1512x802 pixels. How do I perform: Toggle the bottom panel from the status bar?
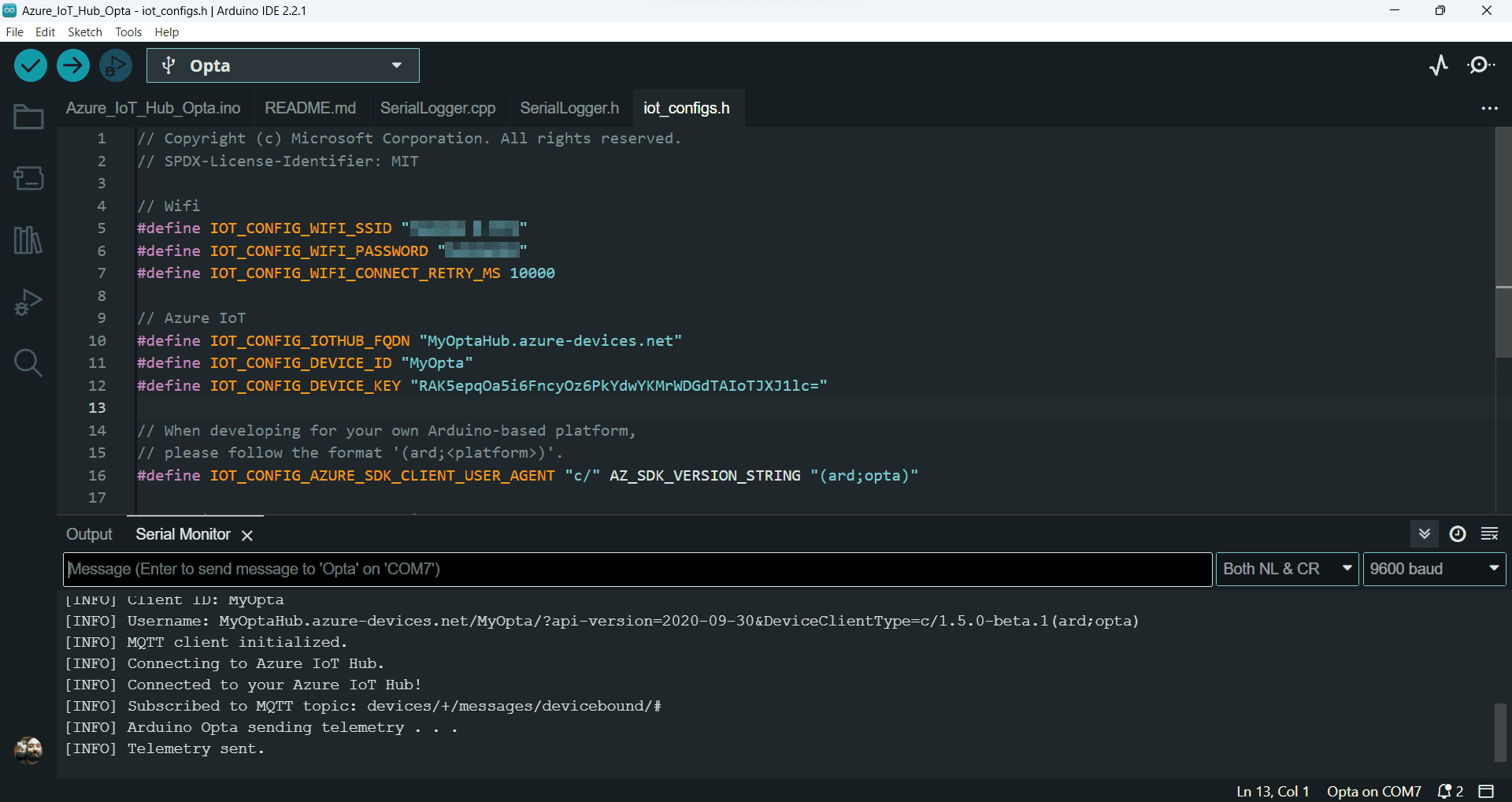[1486, 791]
